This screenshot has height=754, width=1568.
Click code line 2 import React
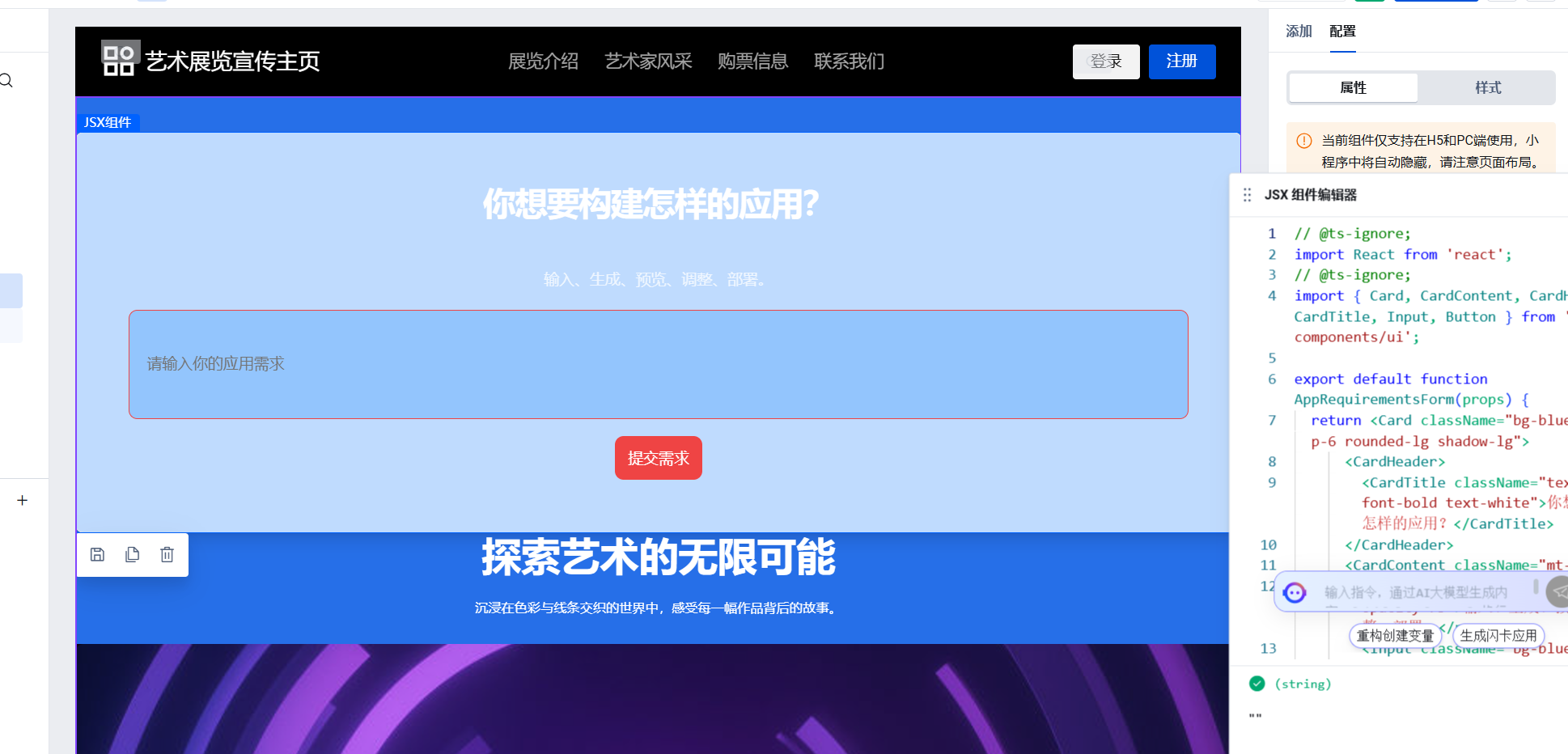(x=1403, y=255)
